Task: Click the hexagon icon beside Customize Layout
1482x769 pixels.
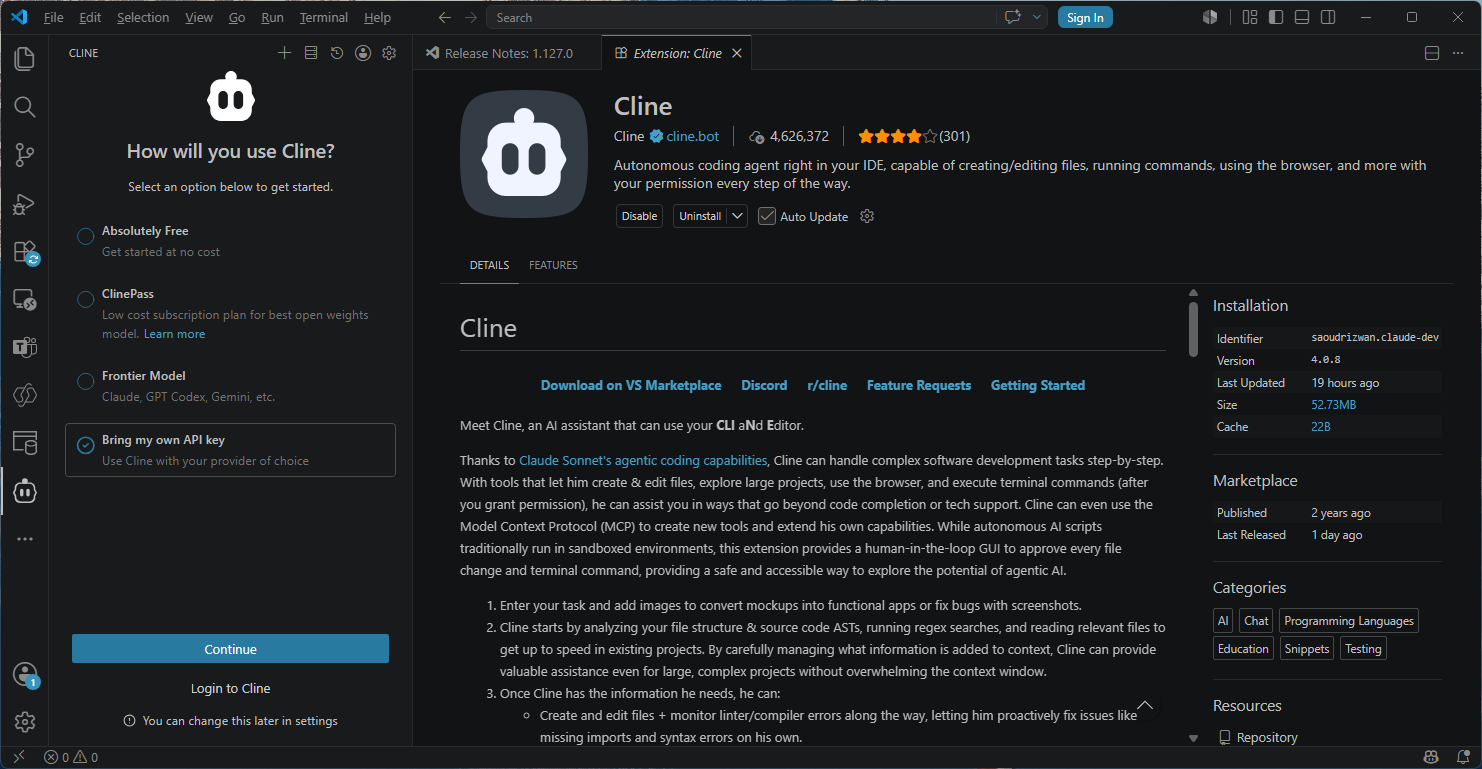Action: point(1210,17)
